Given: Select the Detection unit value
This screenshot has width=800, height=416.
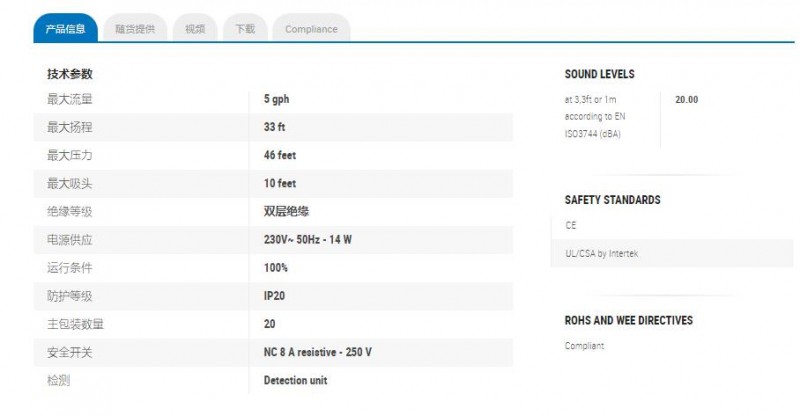Looking at the screenshot, I should [295, 380].
